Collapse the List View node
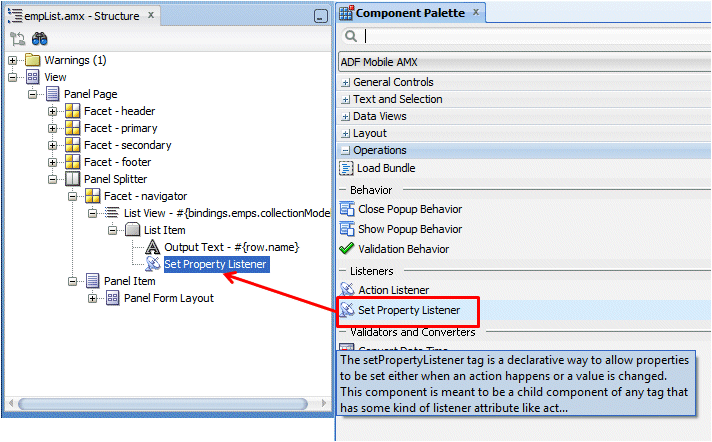 click(93, 213)
